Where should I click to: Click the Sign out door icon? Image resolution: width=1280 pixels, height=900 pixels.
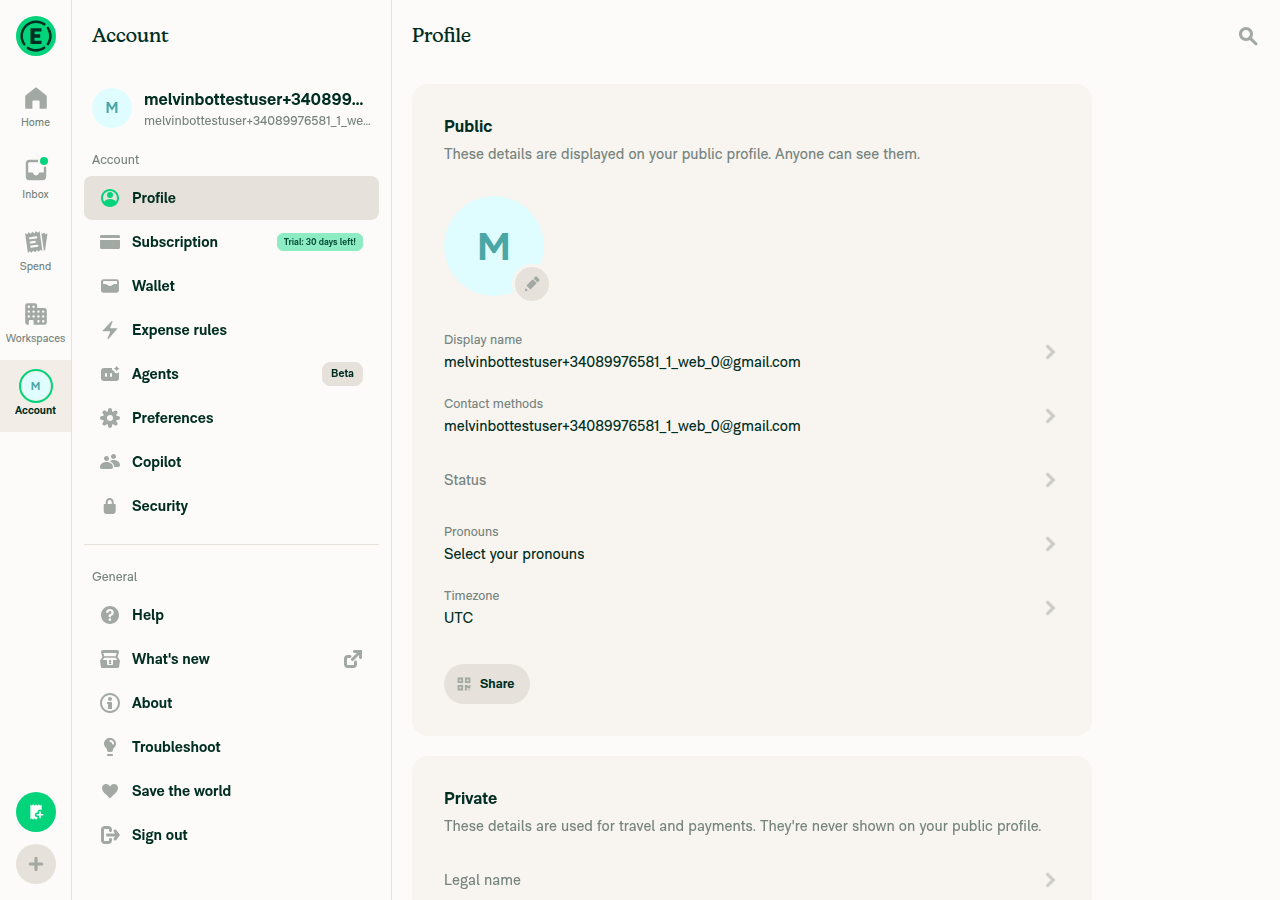[x=111, y=835]
